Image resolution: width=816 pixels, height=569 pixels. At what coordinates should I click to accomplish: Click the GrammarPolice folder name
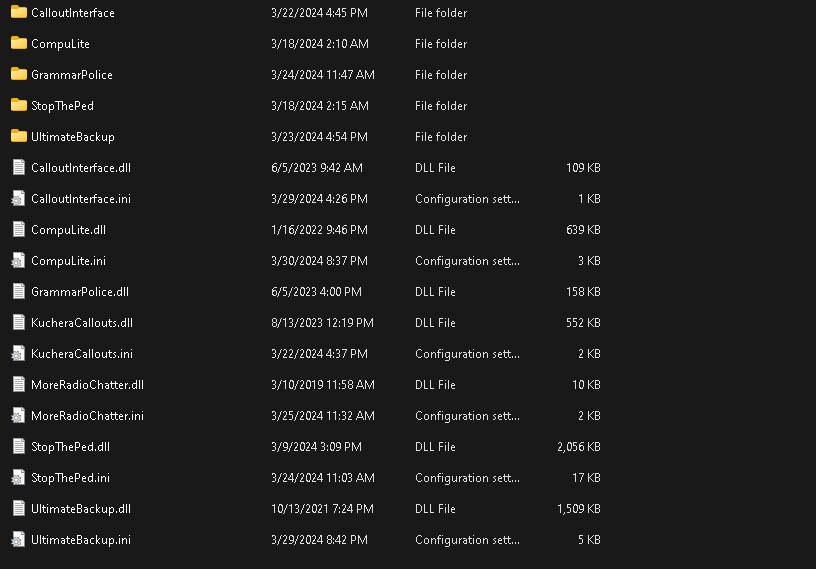click(x=72, y=75)
